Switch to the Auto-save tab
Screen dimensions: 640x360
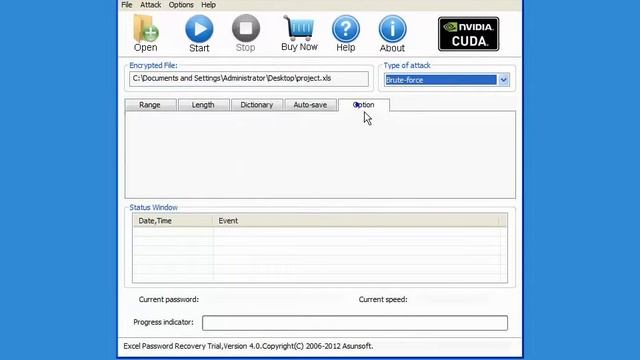310,105
